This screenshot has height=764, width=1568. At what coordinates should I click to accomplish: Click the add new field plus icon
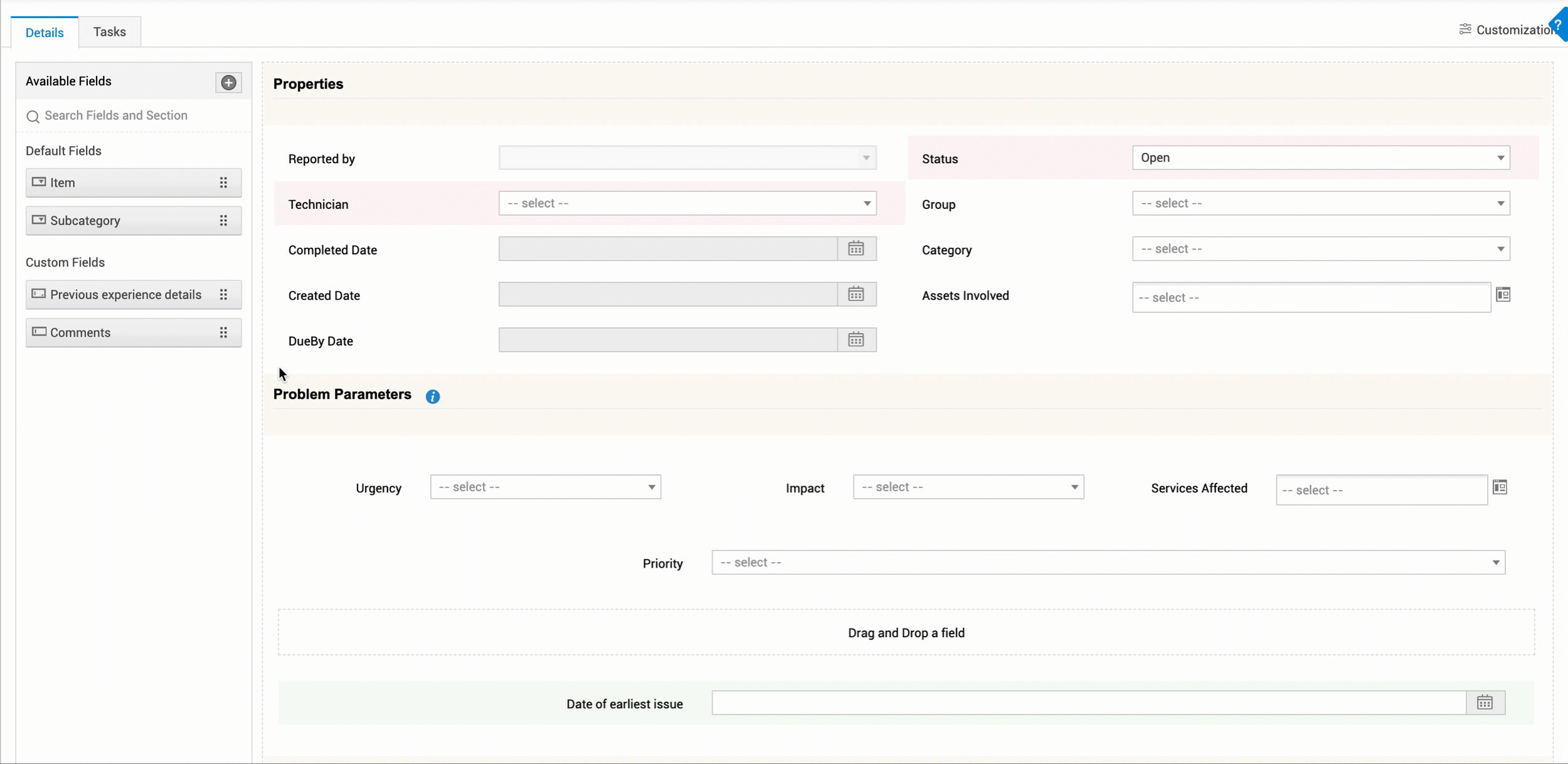(228, 82)
